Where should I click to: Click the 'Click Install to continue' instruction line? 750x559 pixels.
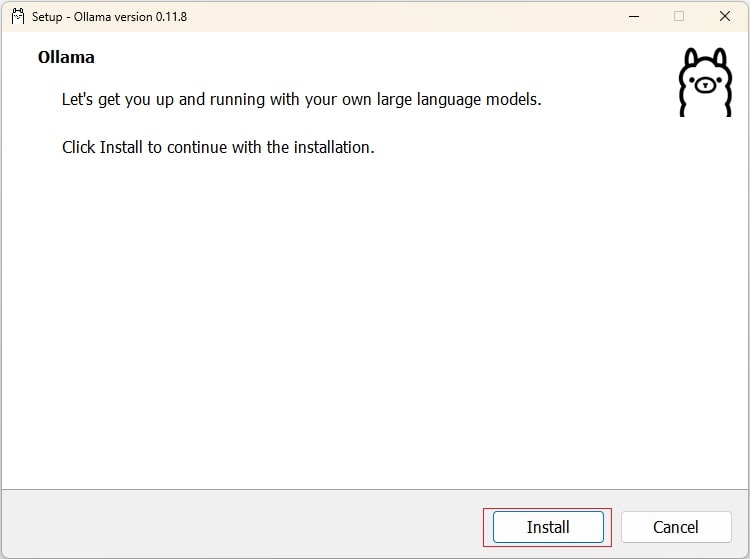point(218,147)
